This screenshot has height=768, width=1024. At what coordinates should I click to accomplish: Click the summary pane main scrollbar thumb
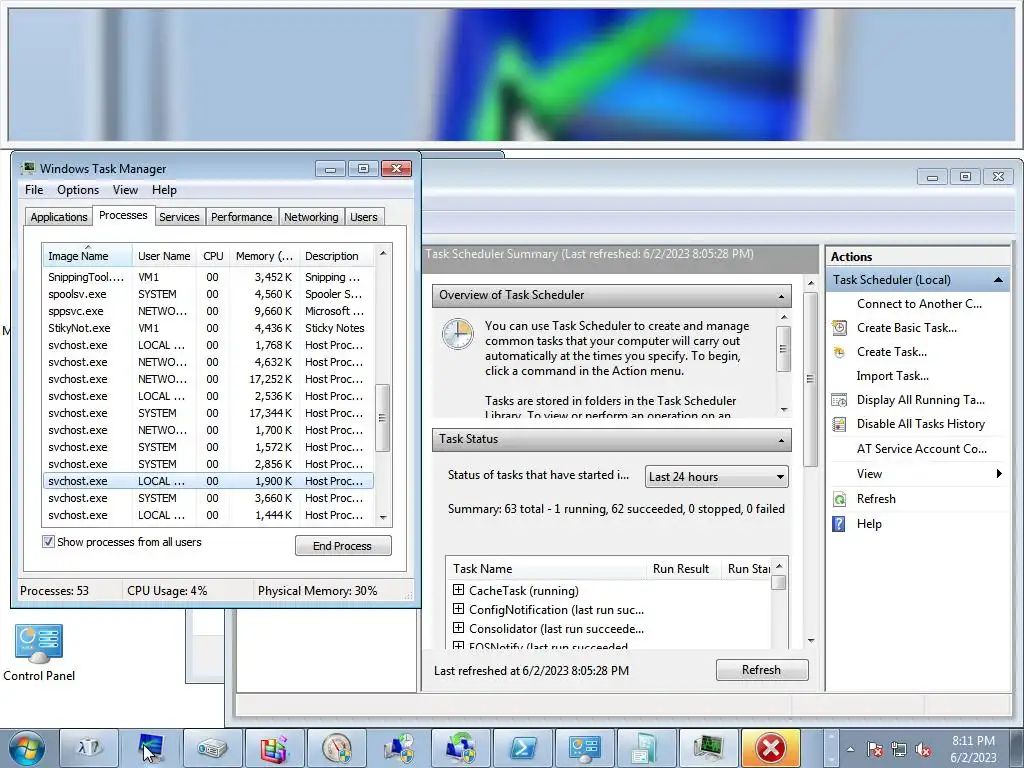pos(810,379)
